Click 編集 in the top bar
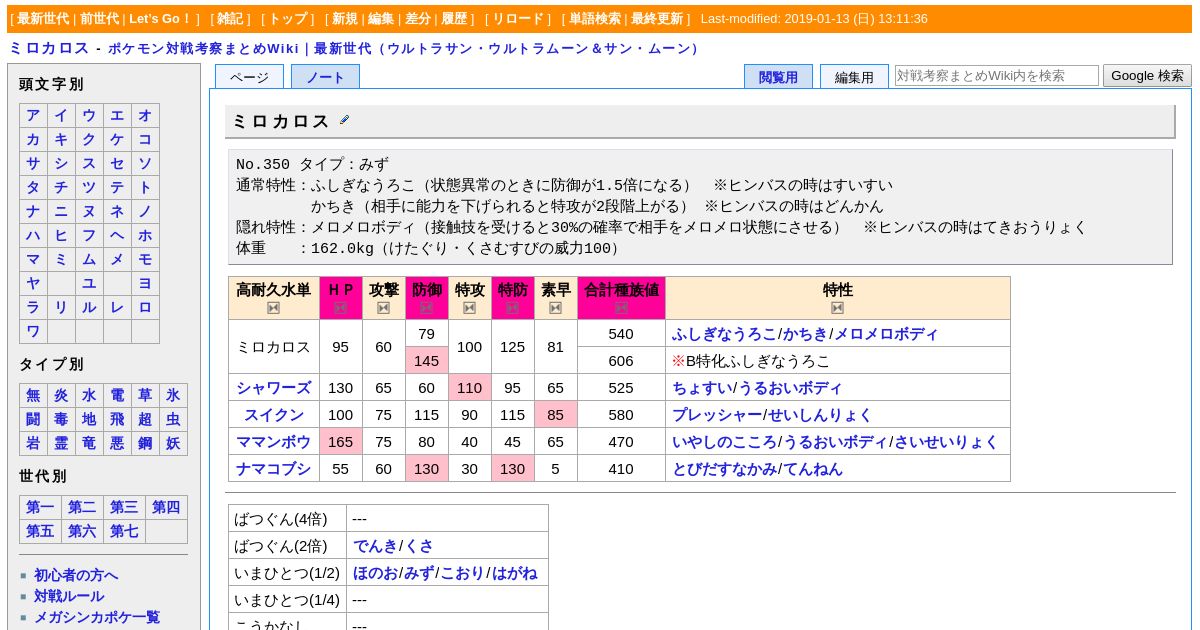The height and width of the screenshot is (630, 1200). (x=381, y=19)
